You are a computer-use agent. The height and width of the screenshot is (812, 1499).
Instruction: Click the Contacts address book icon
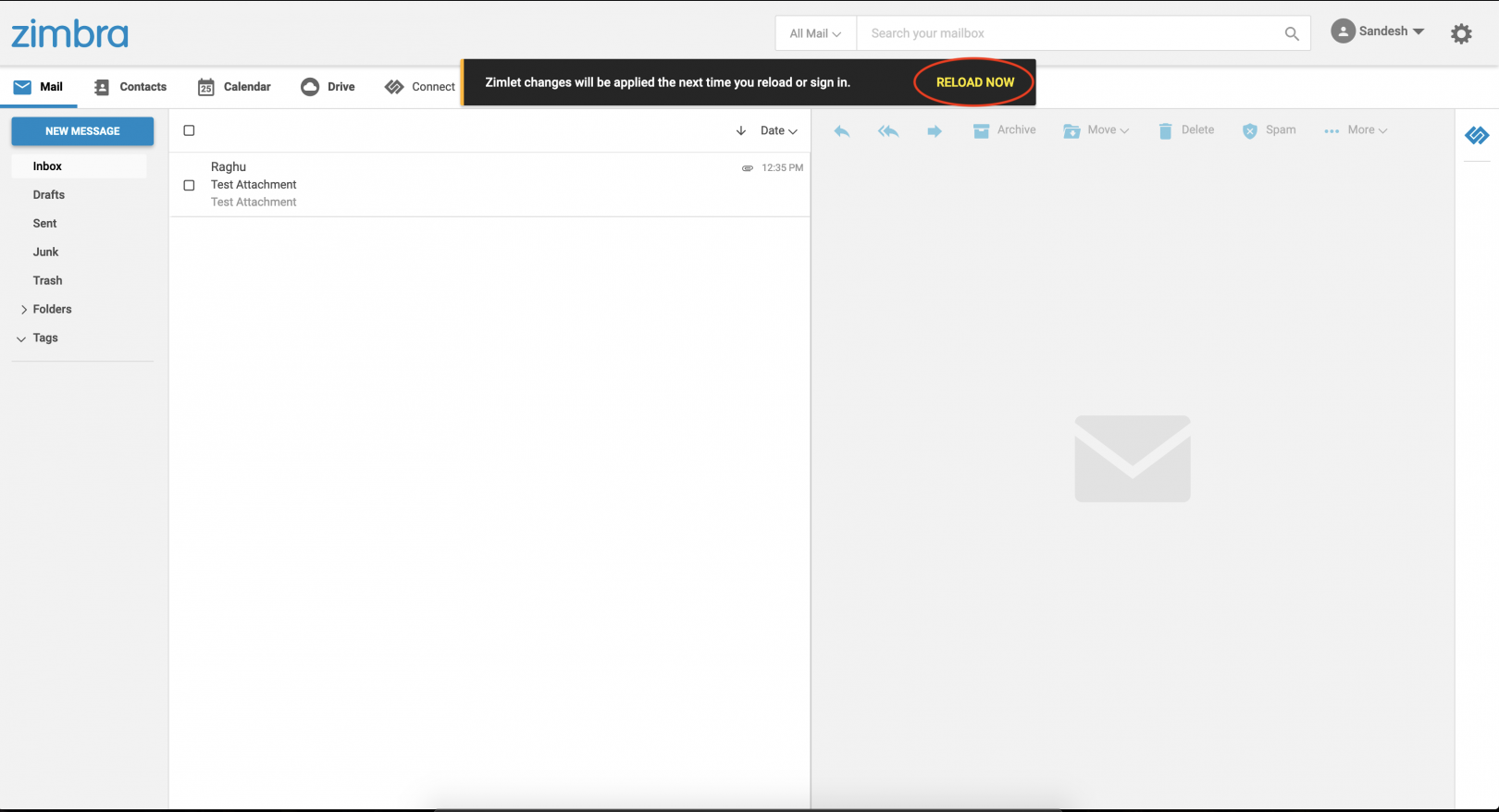click(102, 87)
